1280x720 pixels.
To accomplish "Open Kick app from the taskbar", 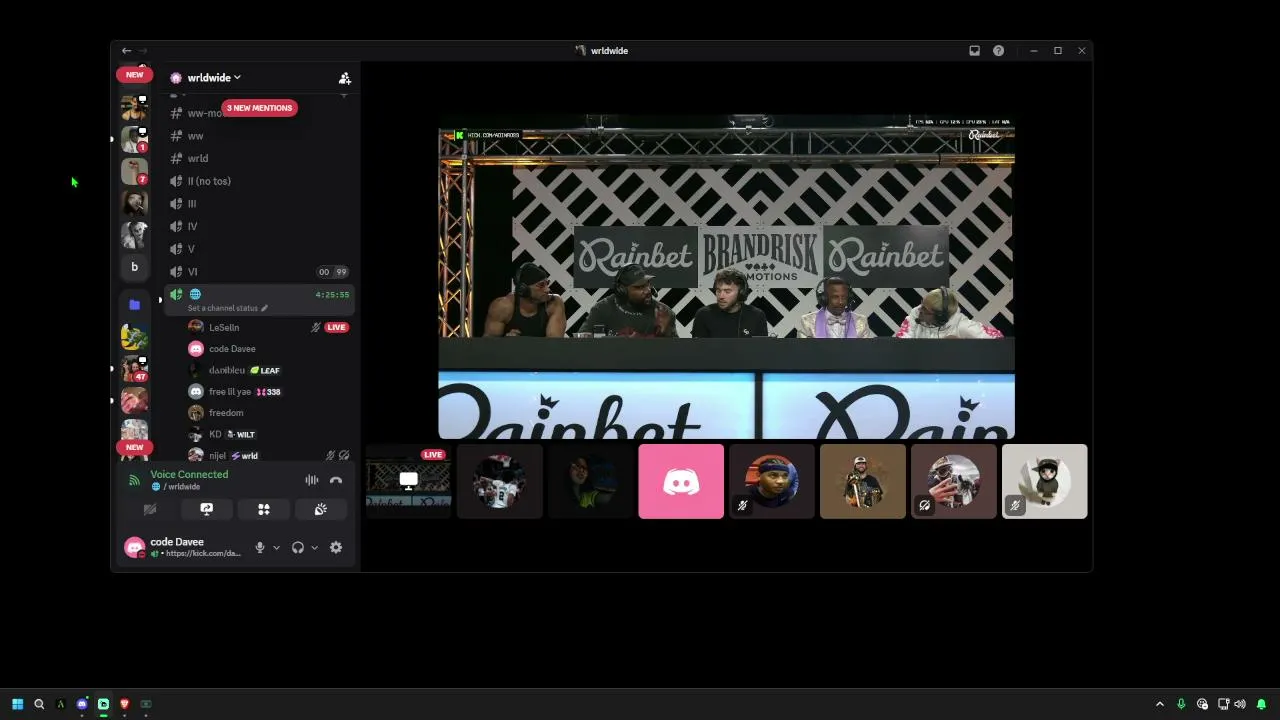I will pyautogui.click(x=103, y=704).
